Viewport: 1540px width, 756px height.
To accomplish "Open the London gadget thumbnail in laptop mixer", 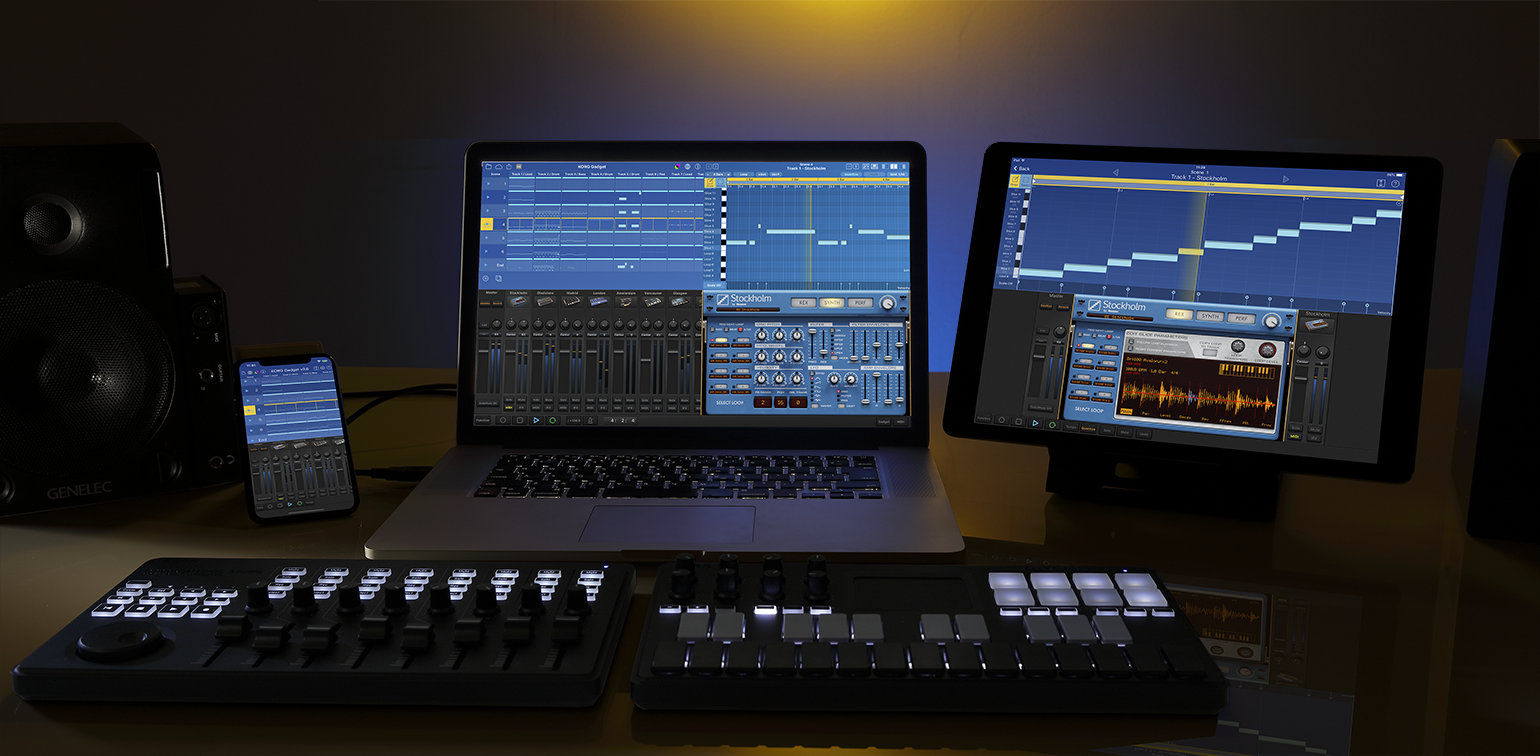I will pos(599,302).
